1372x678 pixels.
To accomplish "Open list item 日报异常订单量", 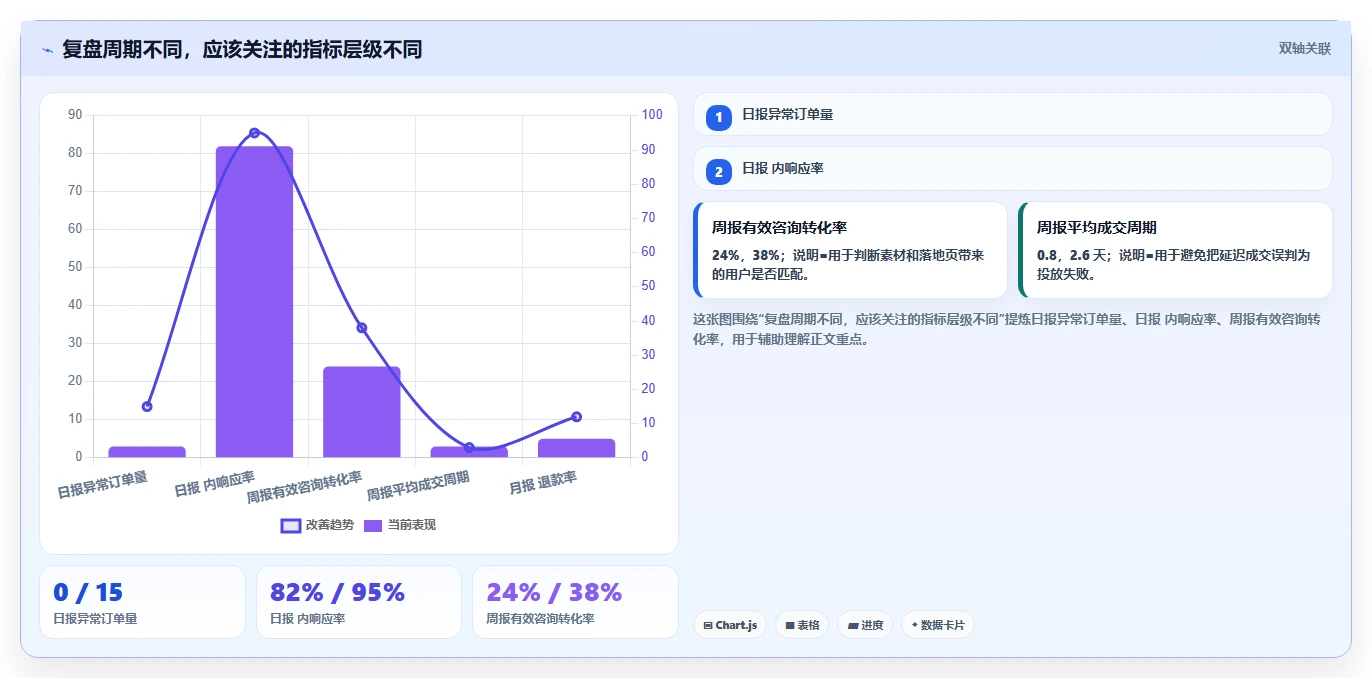I will tap(1012, 114).
